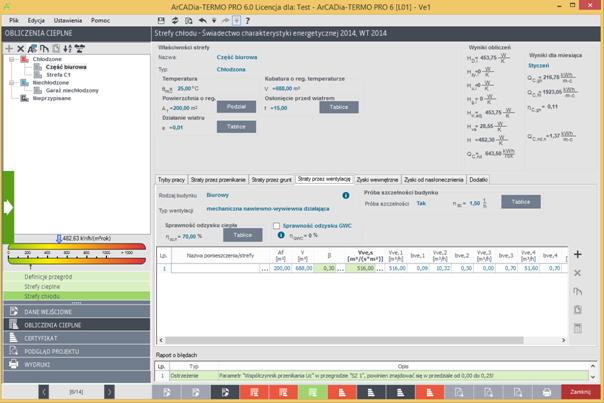The image size is (604, 403).
Task: Enable the Sprawność odzysku GWC checkbox
Action: pyautogui.click(x=276, y=226)
